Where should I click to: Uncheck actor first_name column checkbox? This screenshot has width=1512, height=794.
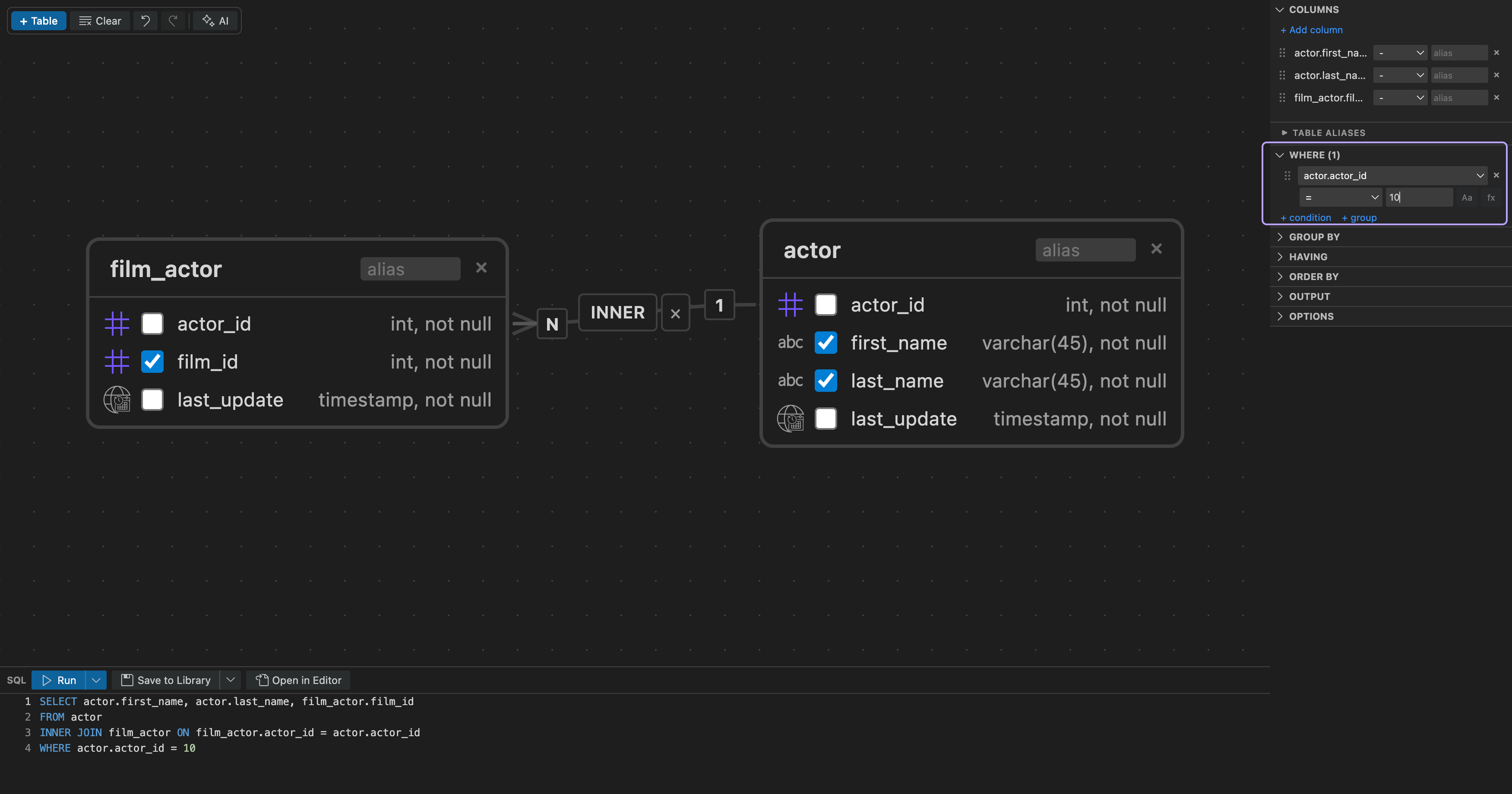[x=826, y=343]
